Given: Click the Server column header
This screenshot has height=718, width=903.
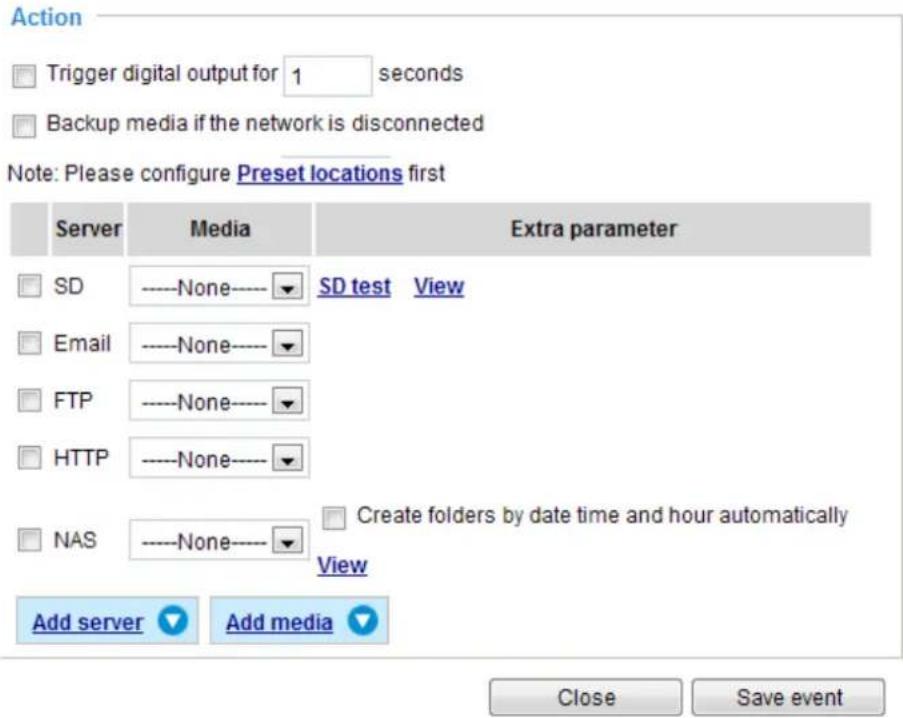Looking at the screenshot, I should click(x=88, y=229).
